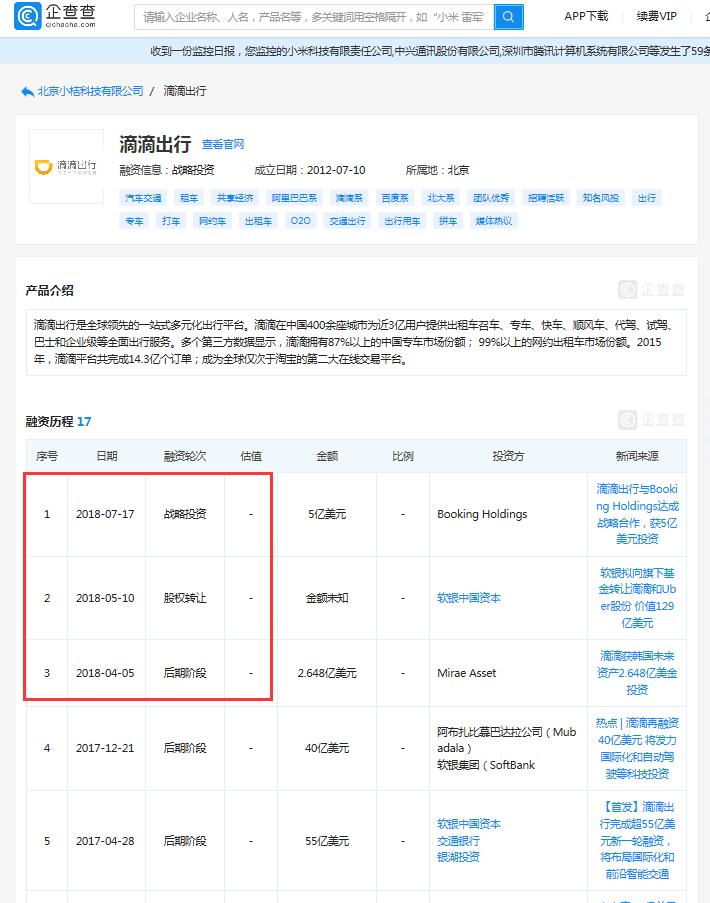Select the O2O tag
The width and height of the screenshot is (710, 903).
(301, 221)
